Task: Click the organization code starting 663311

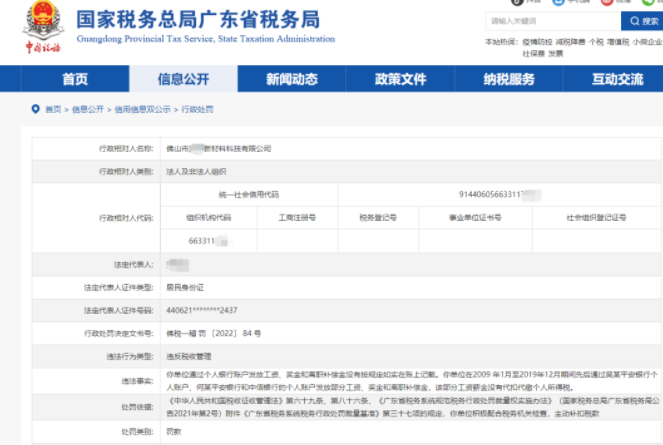Action: click(x=208, y=241)
